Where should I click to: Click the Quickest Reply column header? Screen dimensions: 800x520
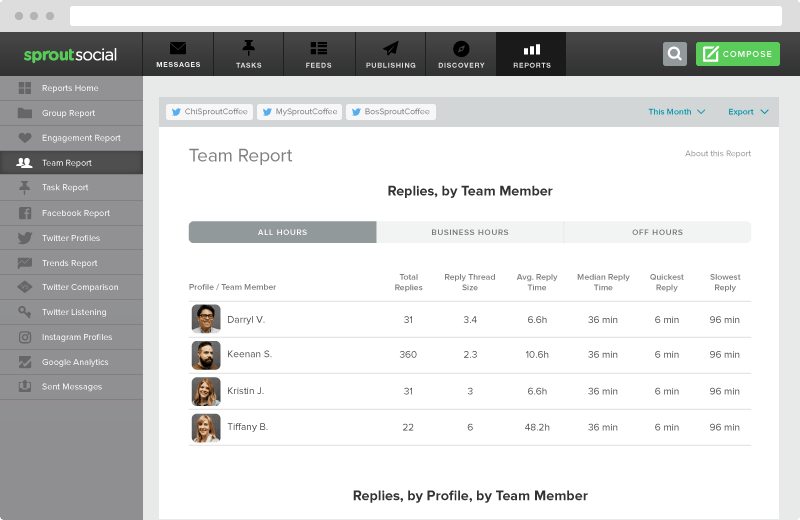[667, 282]
